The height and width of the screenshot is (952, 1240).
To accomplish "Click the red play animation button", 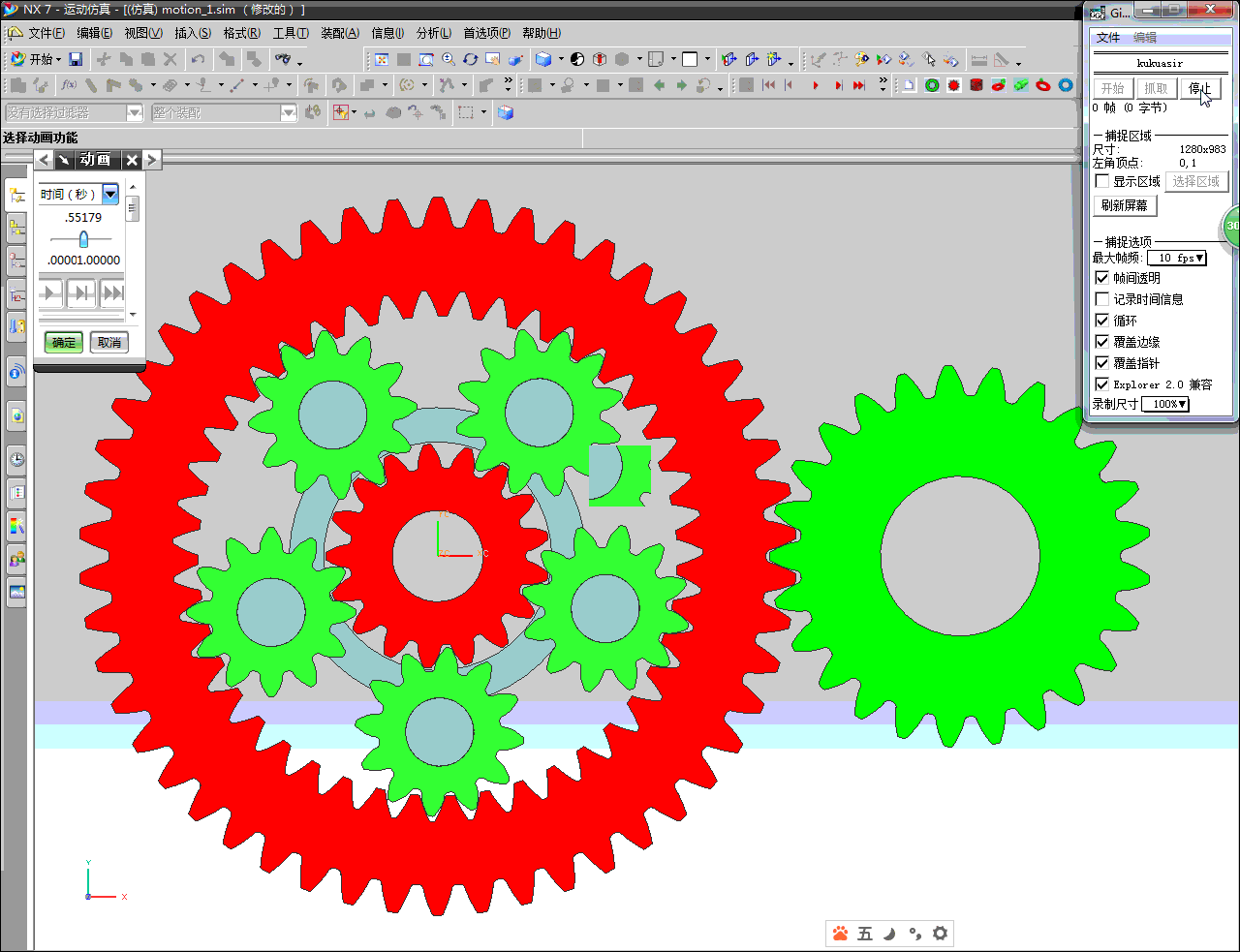I will pyautogui.click(x=816, y=85).
